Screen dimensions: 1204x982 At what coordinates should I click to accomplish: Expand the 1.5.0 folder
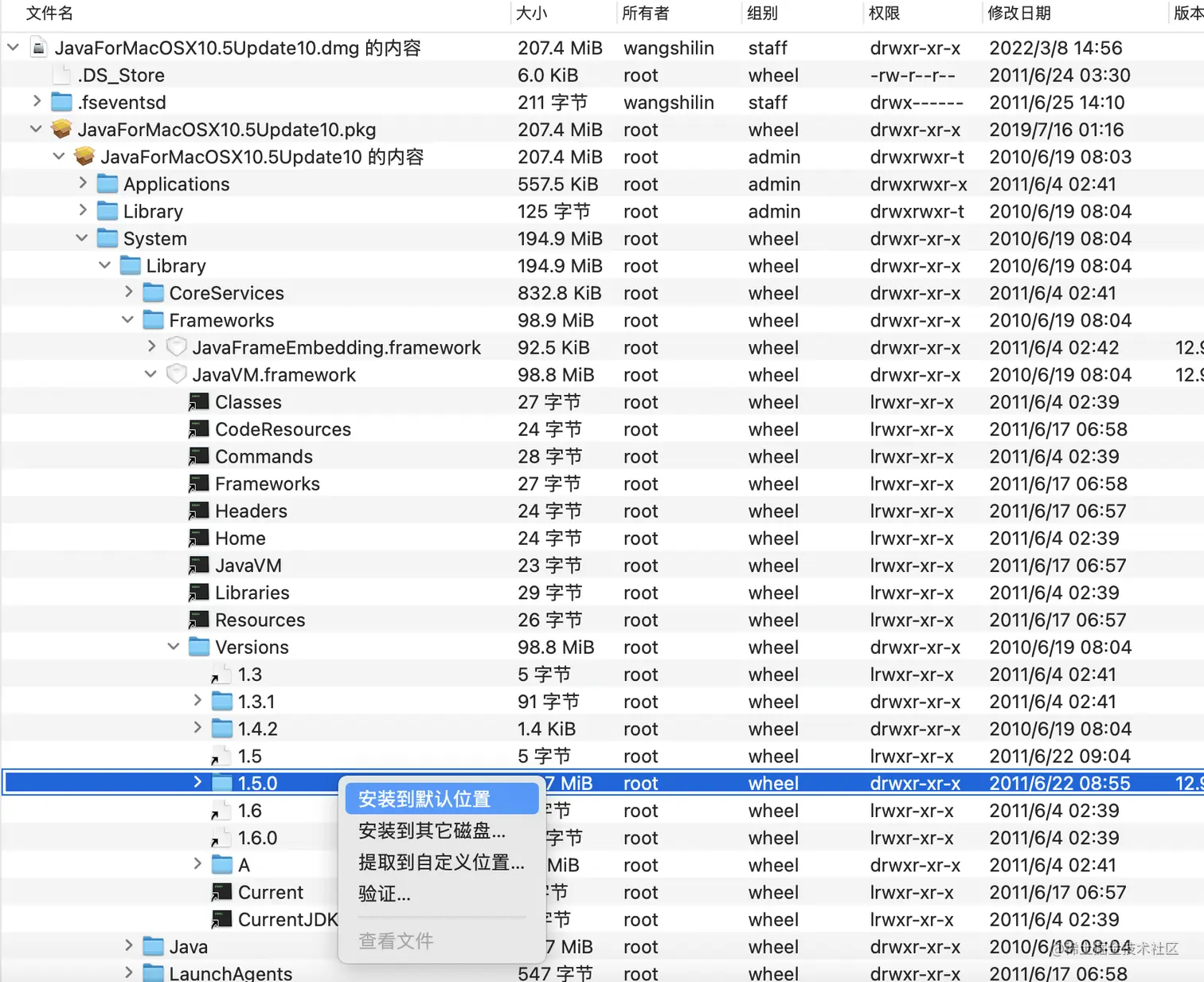(x=197, y=782)
